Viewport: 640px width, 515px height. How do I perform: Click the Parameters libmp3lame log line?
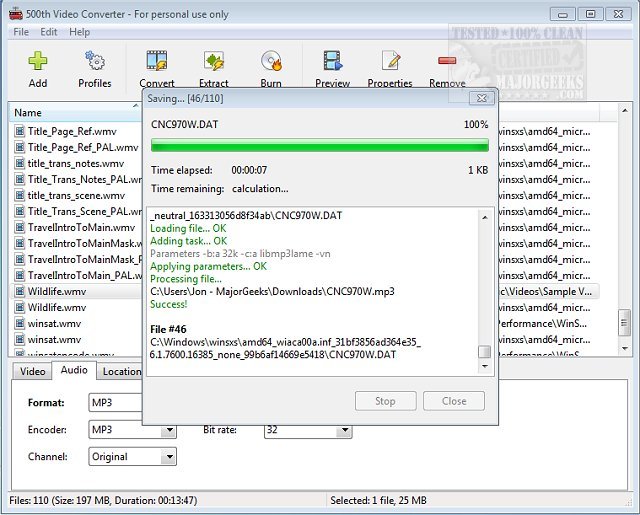[240, 253]
